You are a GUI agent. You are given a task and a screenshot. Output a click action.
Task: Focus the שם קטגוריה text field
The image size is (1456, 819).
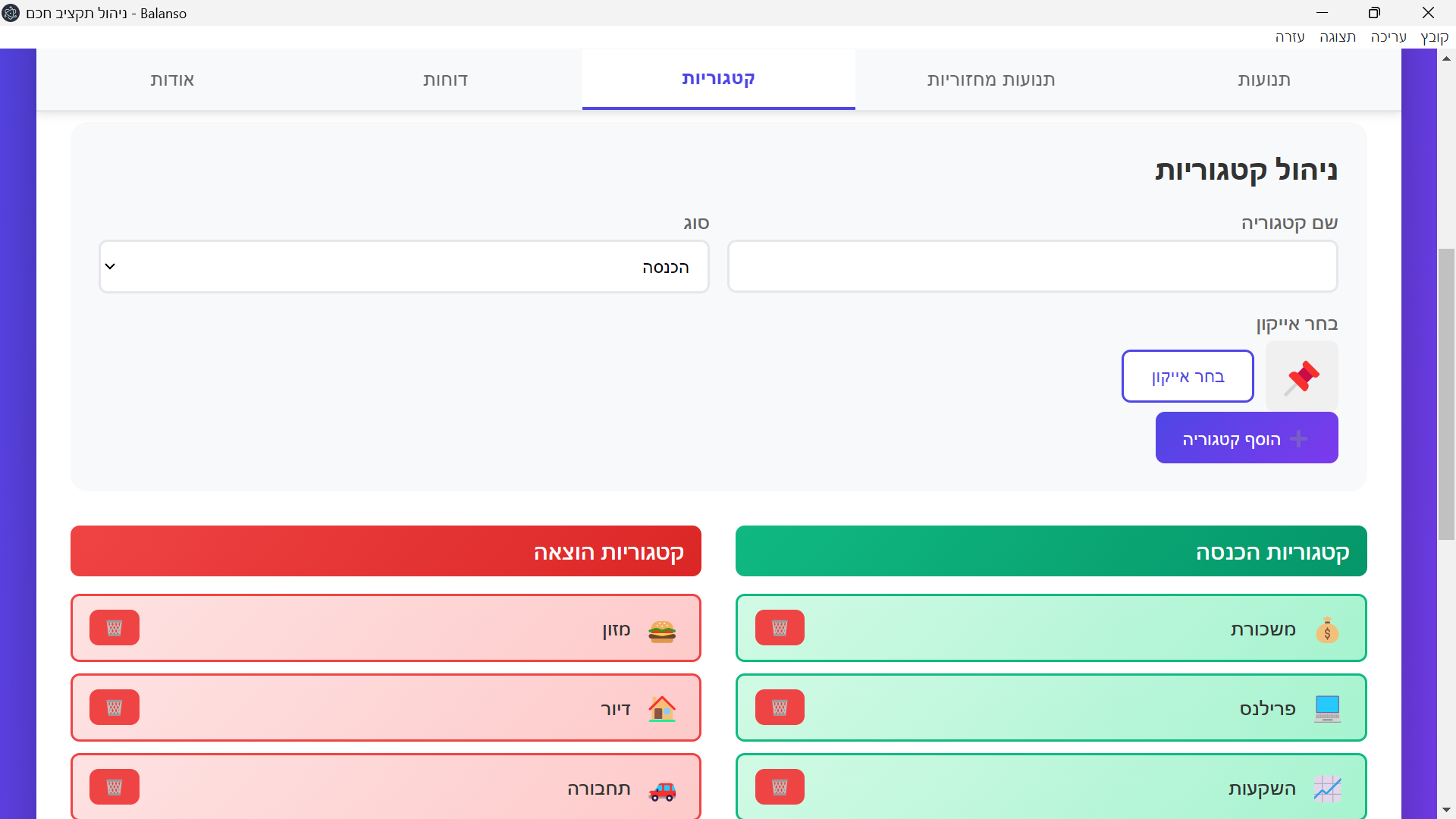coord(1032,267)
